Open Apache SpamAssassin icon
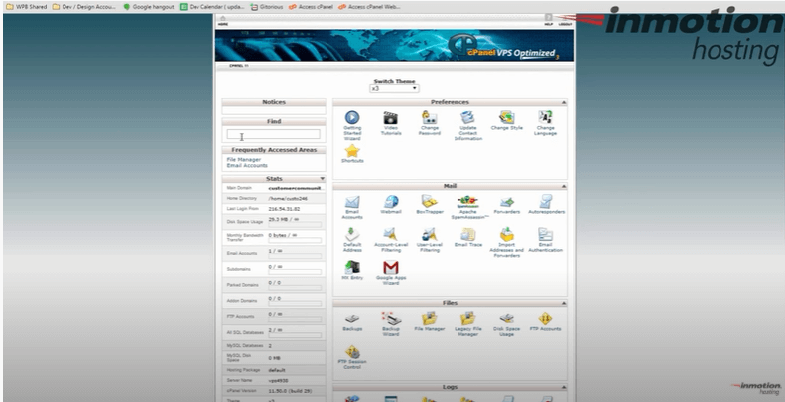The height and width of the screenshot is (402, 785). 468,202
